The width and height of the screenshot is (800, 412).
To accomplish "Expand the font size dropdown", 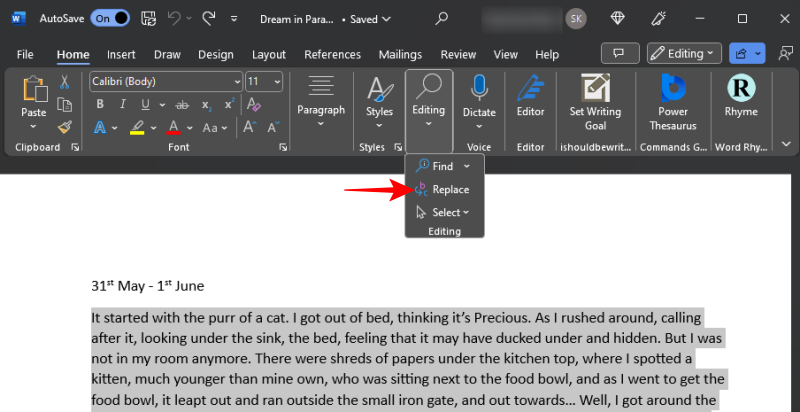I will click(x=276, y=82).
